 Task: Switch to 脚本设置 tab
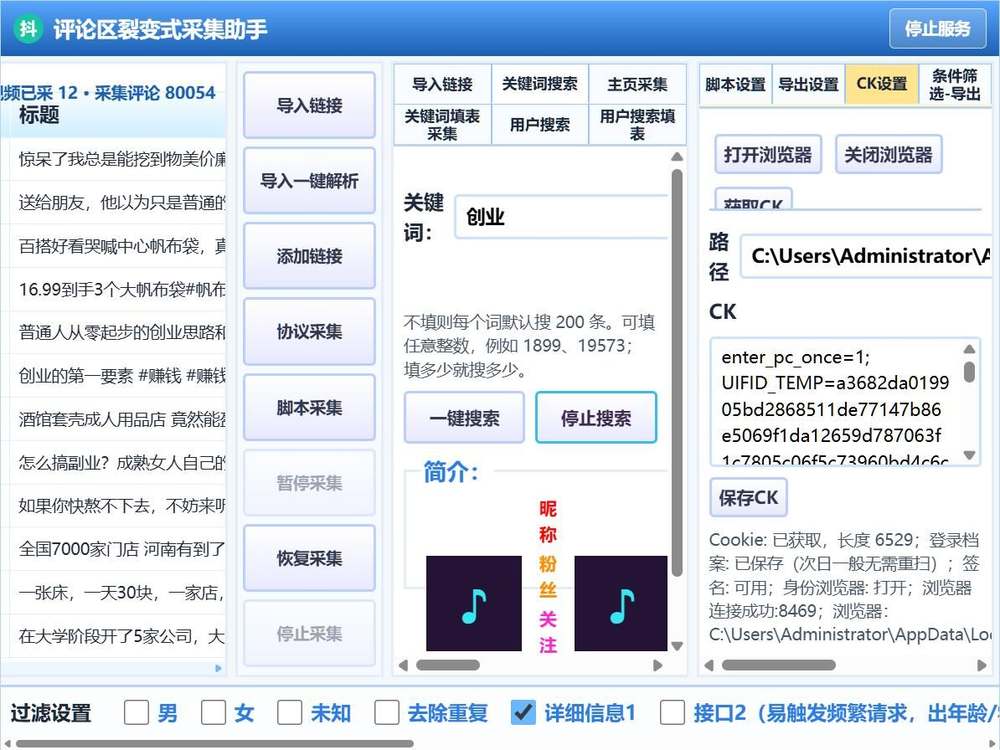(735, 84)
